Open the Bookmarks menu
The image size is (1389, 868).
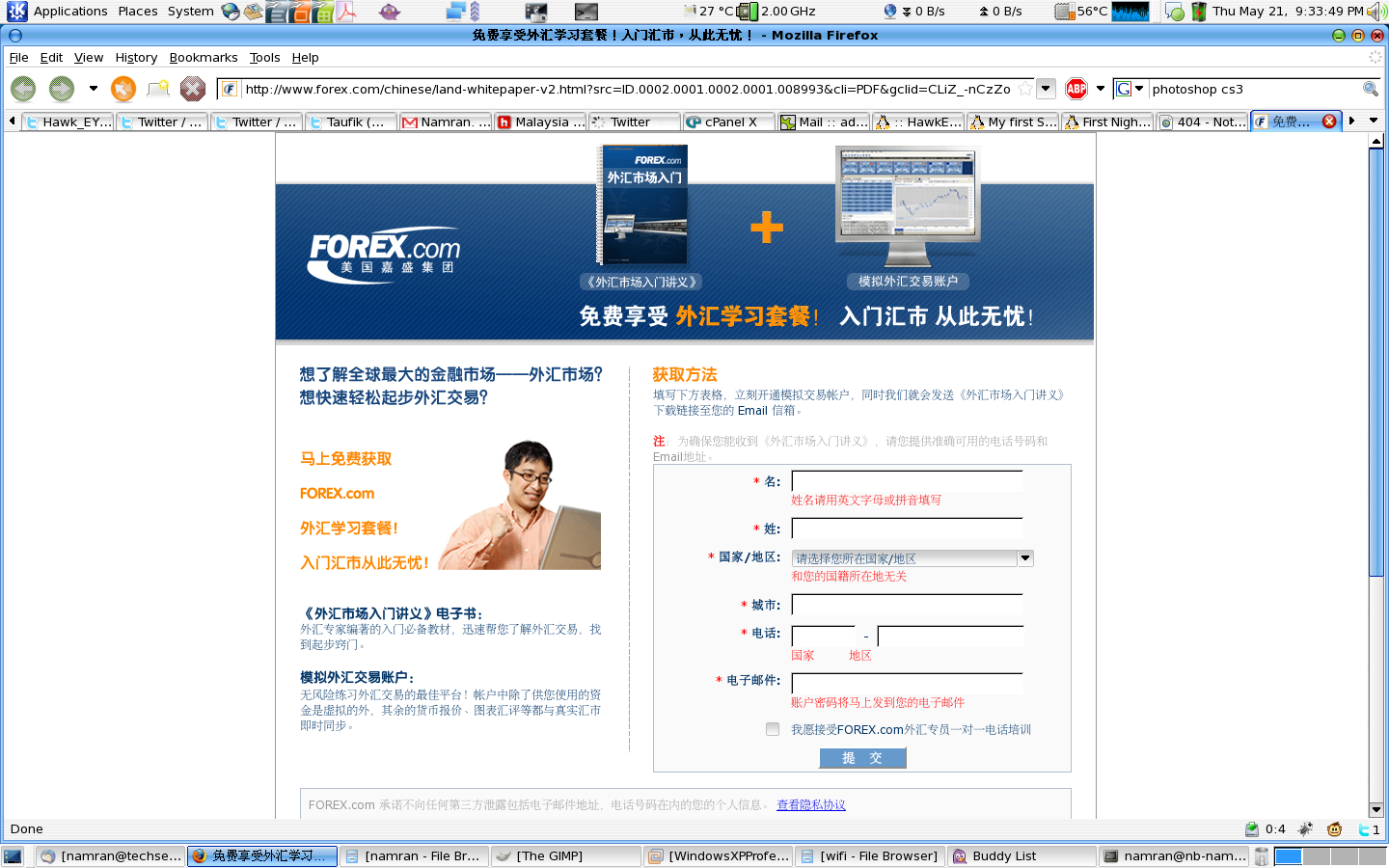203,58
